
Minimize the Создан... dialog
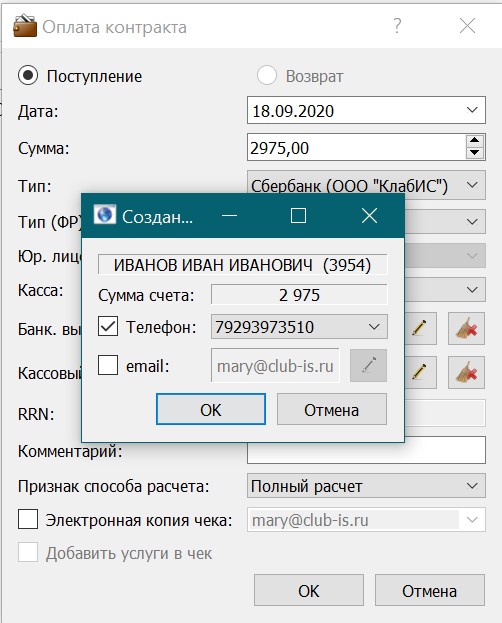click(229, 216)
